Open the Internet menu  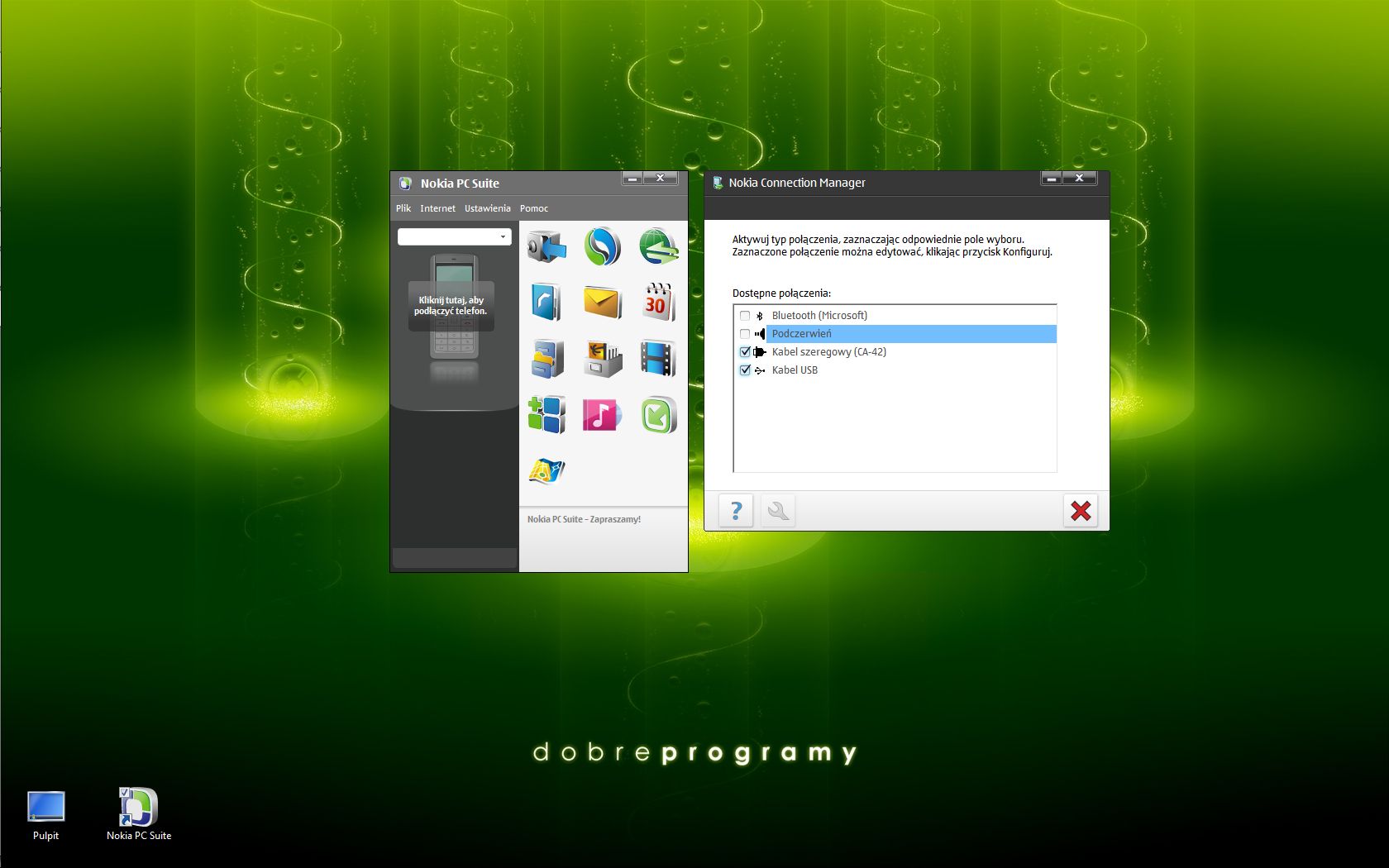[x=437, y=208]
